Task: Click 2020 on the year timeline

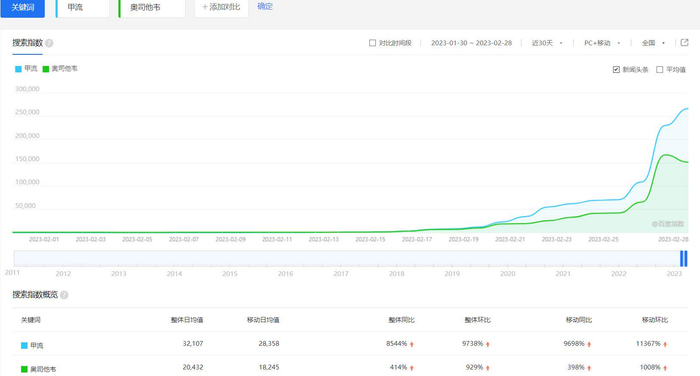Action: tap(508, 274)
